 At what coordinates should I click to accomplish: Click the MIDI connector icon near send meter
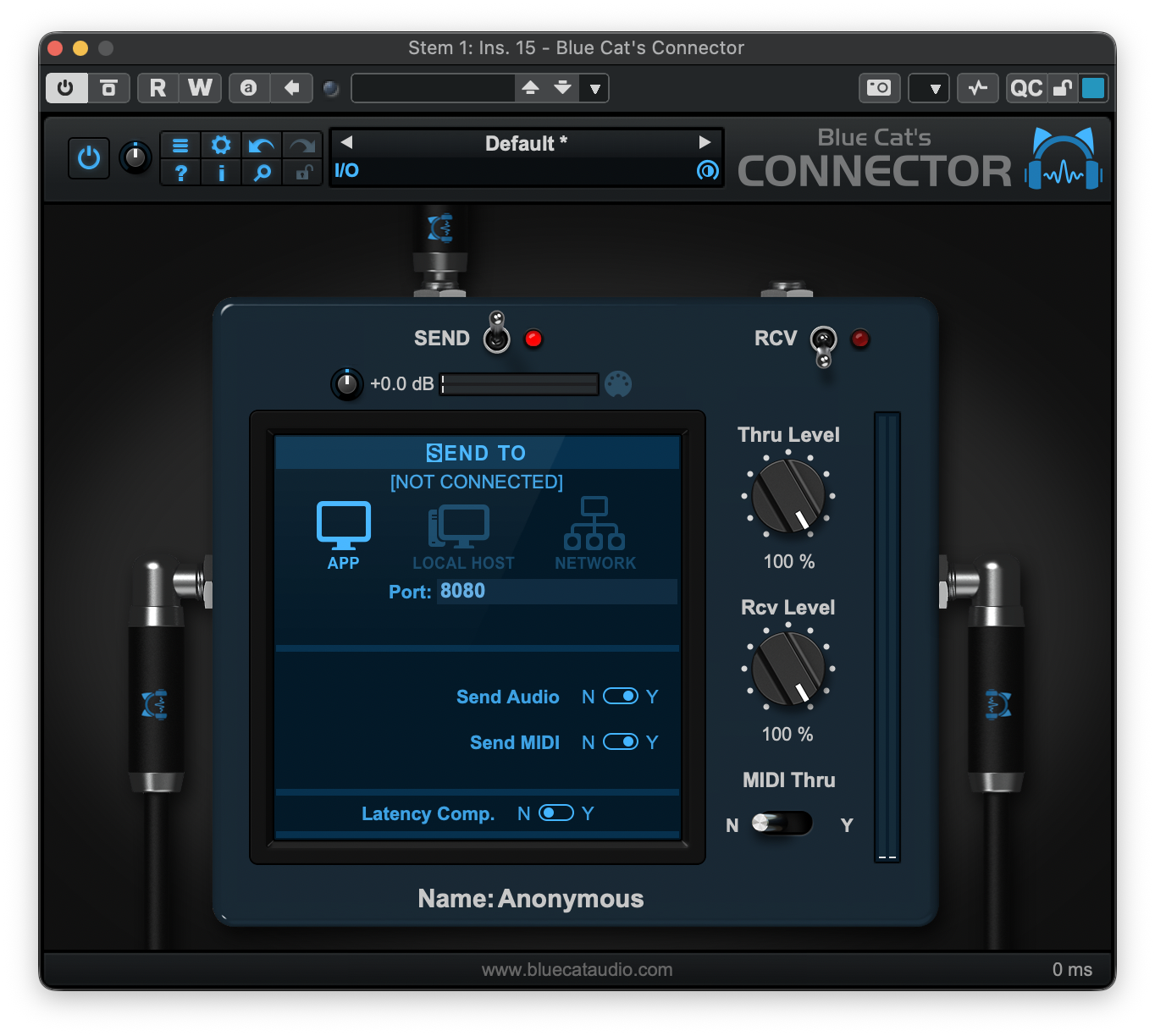pos(618,384)
